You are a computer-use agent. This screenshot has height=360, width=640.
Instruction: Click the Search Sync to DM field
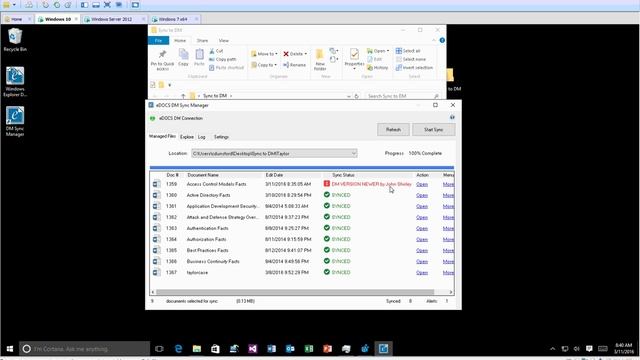click(x=403, y=96)
